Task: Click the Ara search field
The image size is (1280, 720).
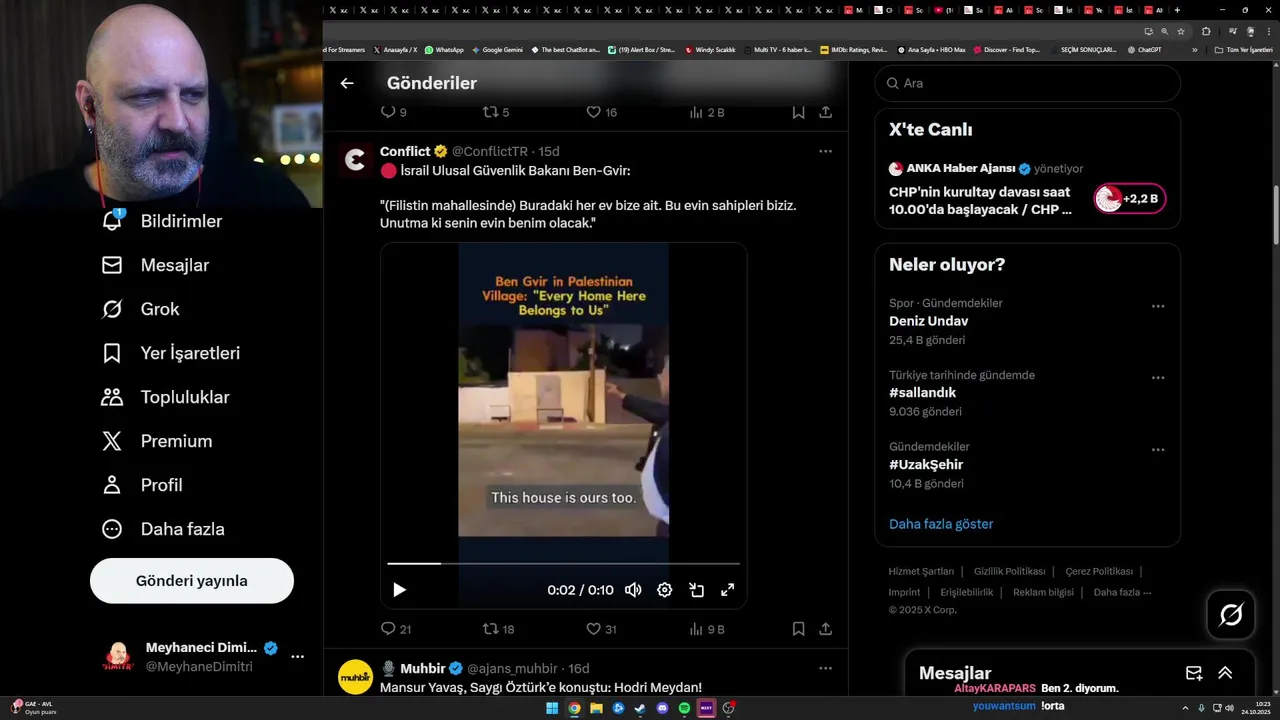Action: pos(1028,83)
